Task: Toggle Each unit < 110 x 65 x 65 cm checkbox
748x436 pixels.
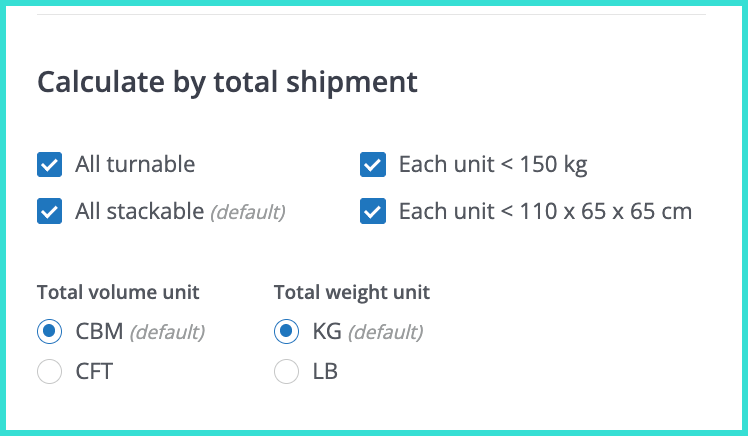Action: pos(373,212)
